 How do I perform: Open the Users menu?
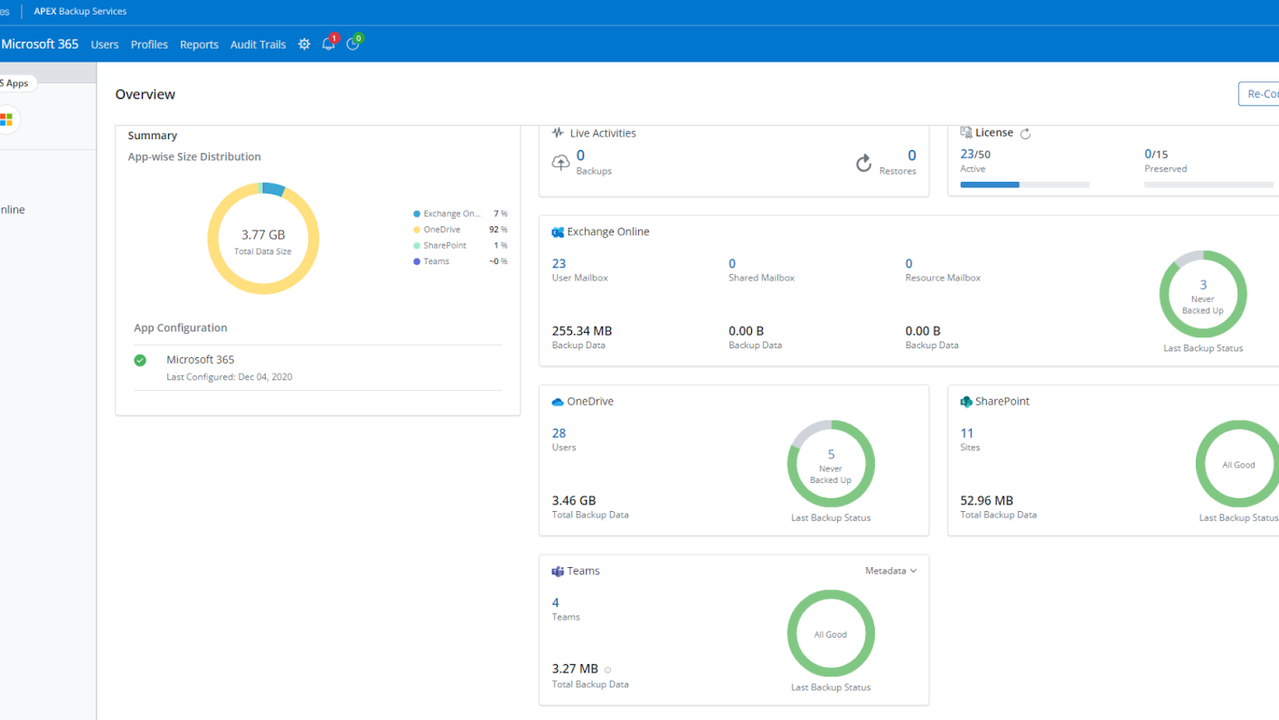[104, 45]
